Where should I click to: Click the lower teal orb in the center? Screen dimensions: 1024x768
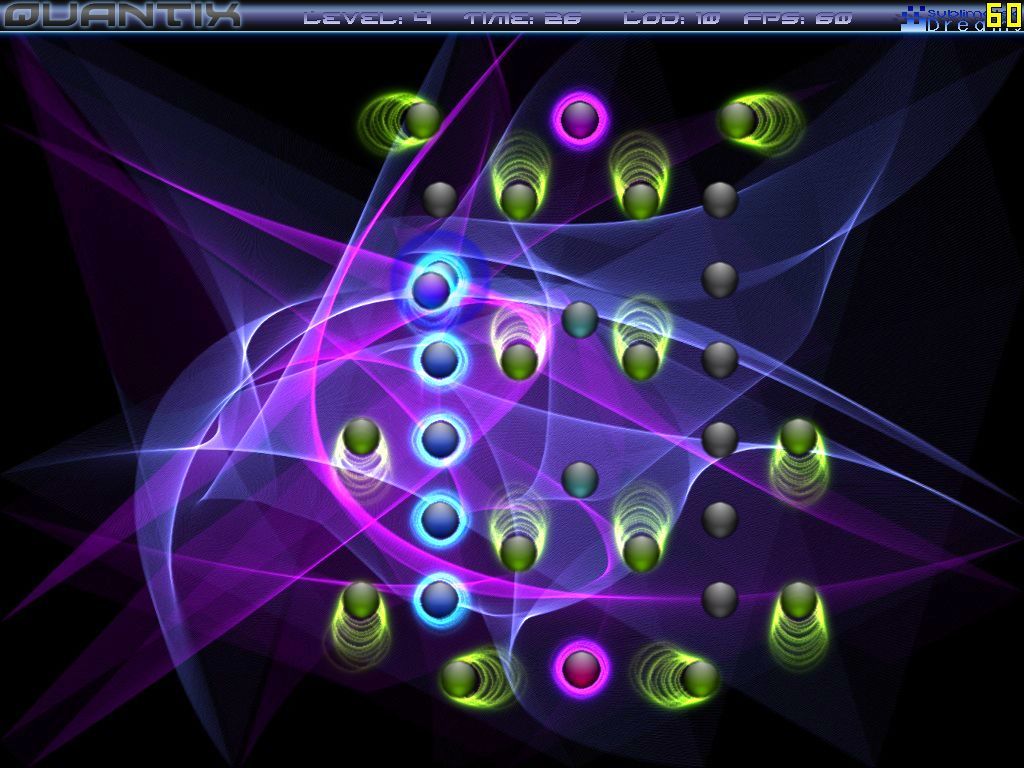tap(580, 479)
